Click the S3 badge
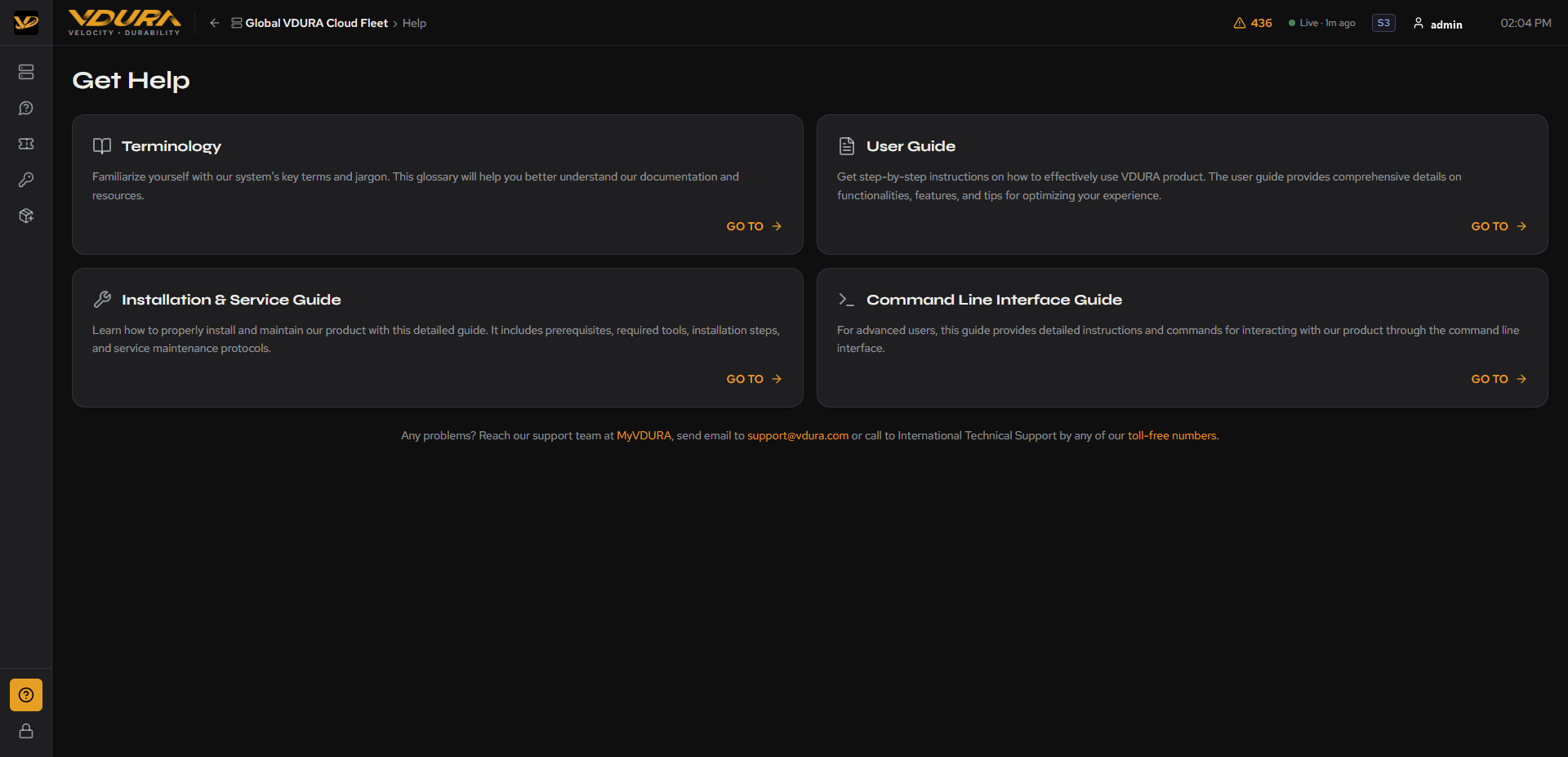Screen dimensions: 1568x757 click(1383, 23)
